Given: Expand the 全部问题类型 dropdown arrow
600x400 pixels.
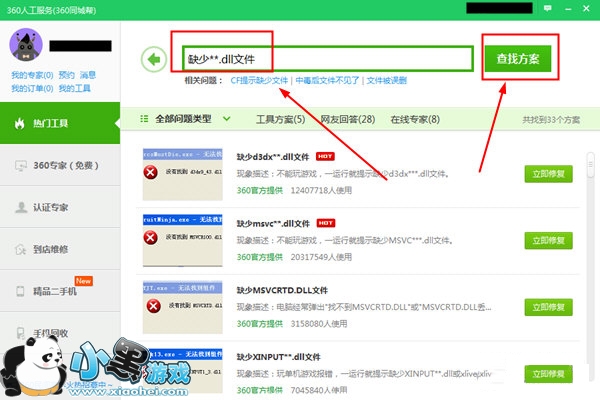Looking at the screenshot, I should [x=227, y=119].
